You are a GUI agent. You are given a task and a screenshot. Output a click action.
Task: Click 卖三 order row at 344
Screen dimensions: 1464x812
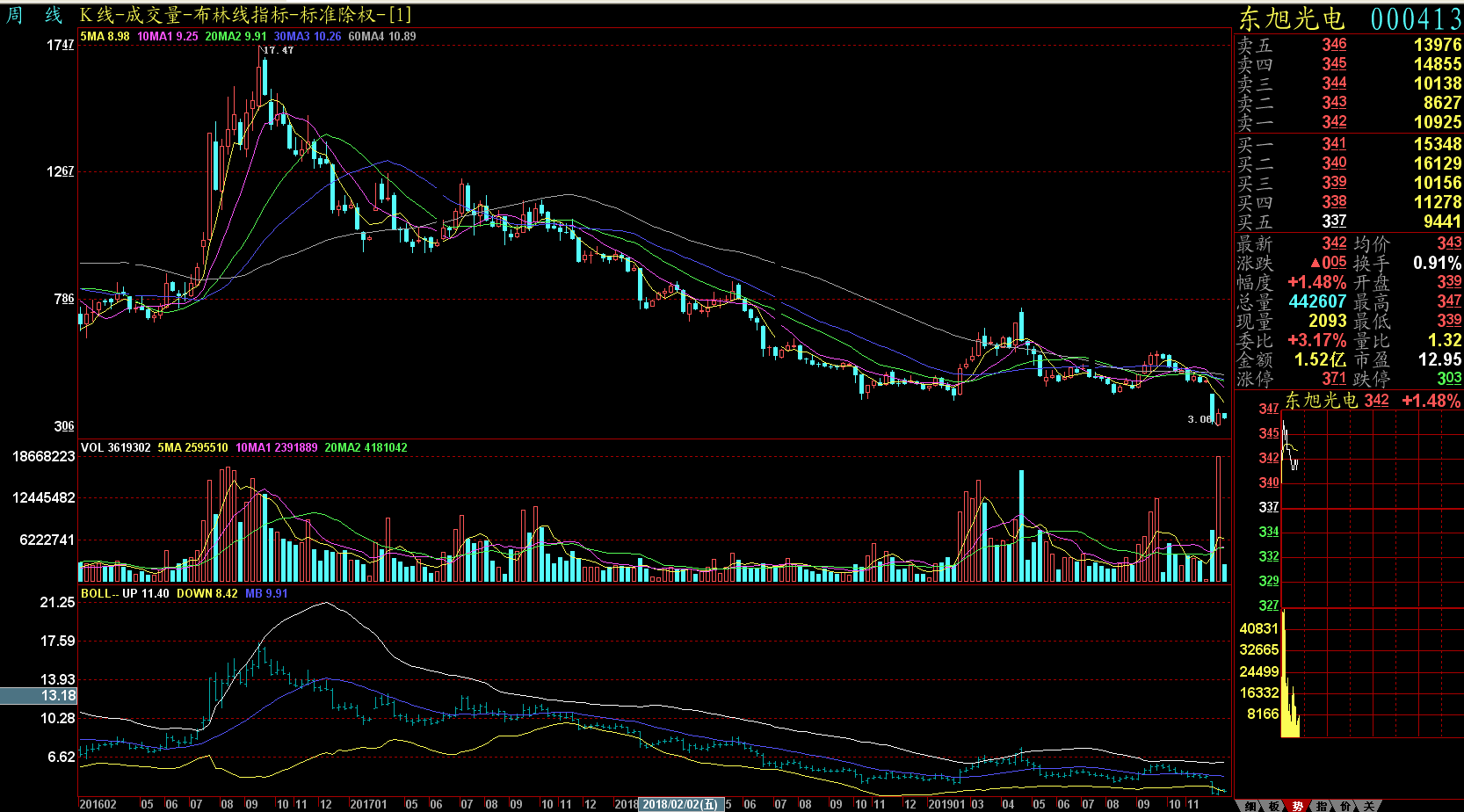click(x=1349, y=83)
